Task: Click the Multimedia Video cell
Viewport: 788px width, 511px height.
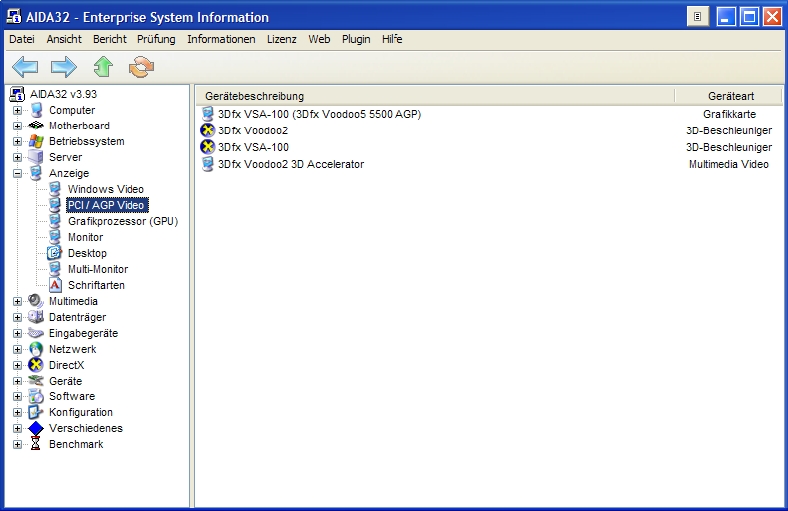Action: [729, 164]
